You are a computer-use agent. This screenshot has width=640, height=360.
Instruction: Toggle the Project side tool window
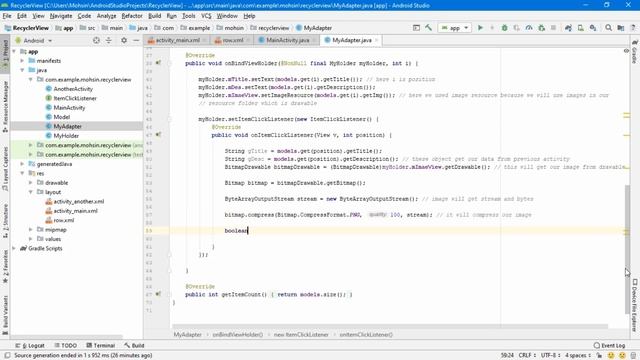(5, 54)
